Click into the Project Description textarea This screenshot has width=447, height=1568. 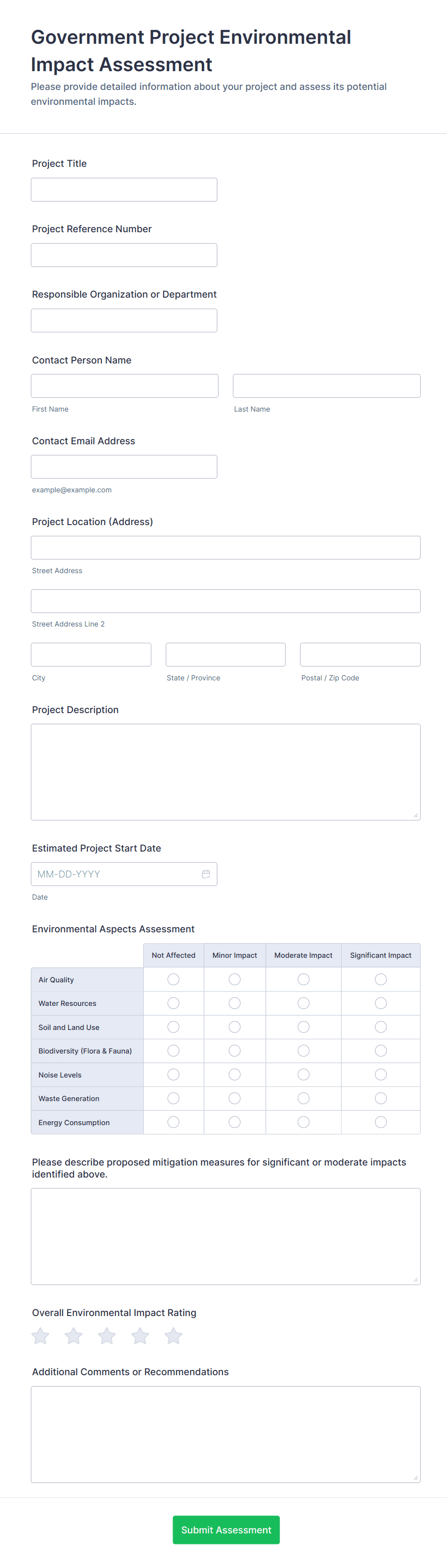tap(225, 771)
